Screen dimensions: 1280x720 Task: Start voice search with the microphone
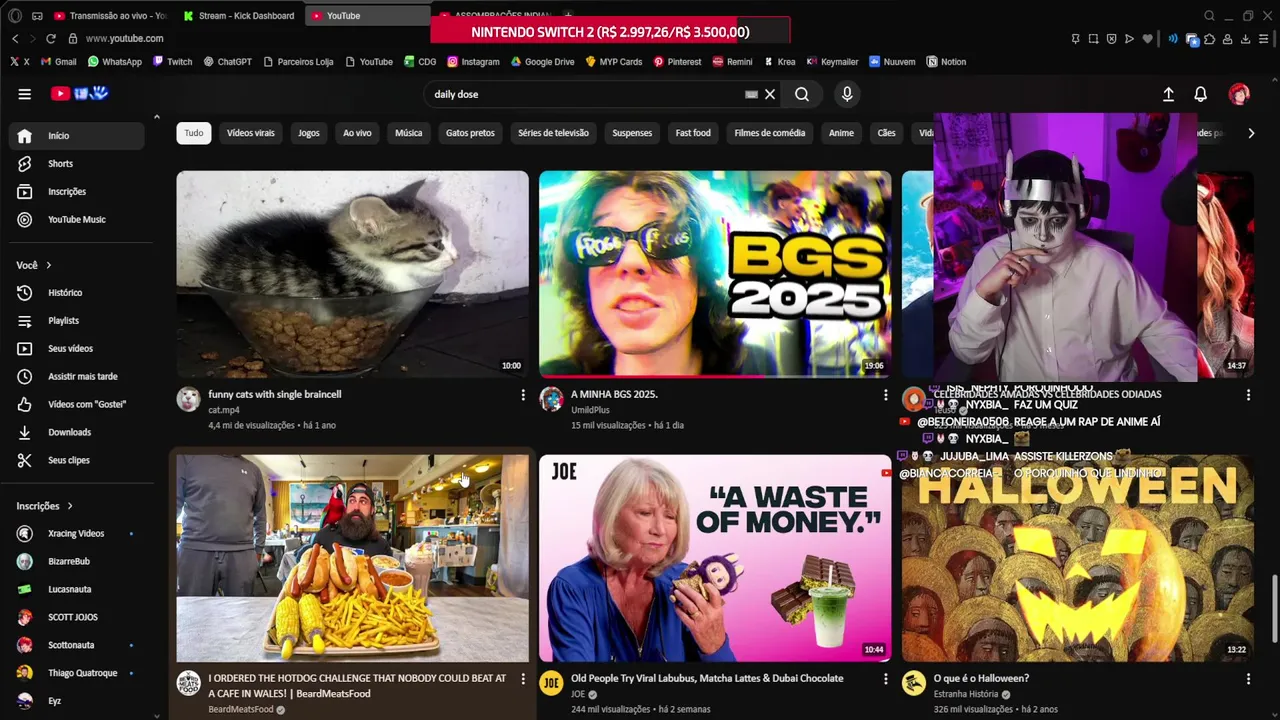click(x=847, y=94)
